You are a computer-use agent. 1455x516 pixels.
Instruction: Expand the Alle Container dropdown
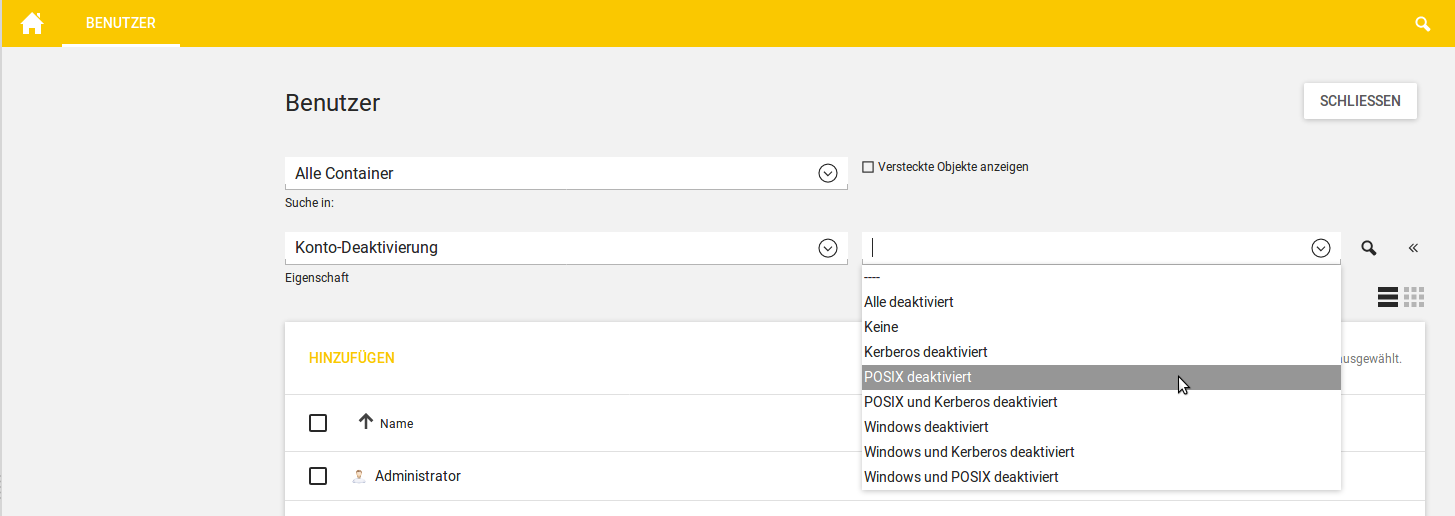(827, 173)
